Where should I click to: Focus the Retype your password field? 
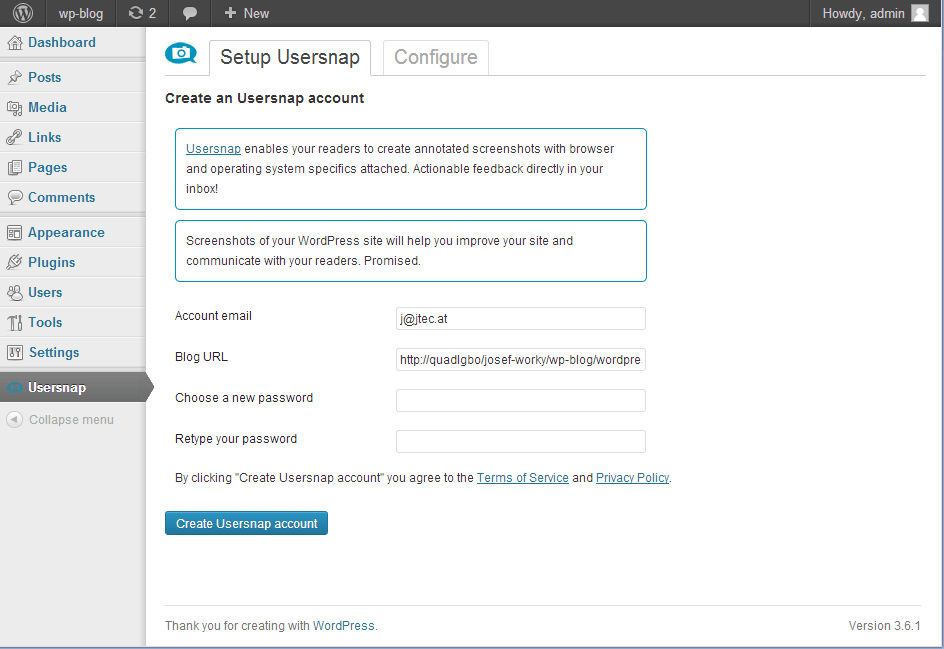521,441
